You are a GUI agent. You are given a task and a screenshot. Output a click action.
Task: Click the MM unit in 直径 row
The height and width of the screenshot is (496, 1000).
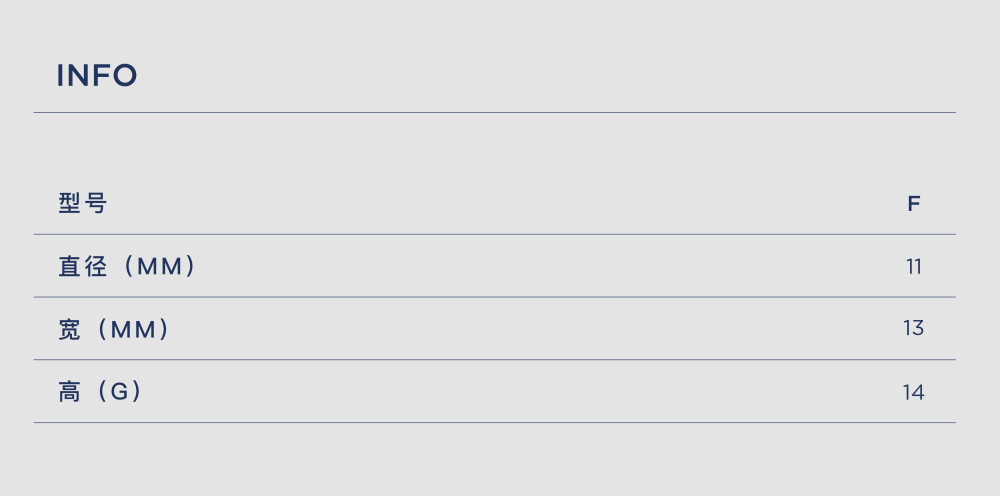click(x=159, y=266)
